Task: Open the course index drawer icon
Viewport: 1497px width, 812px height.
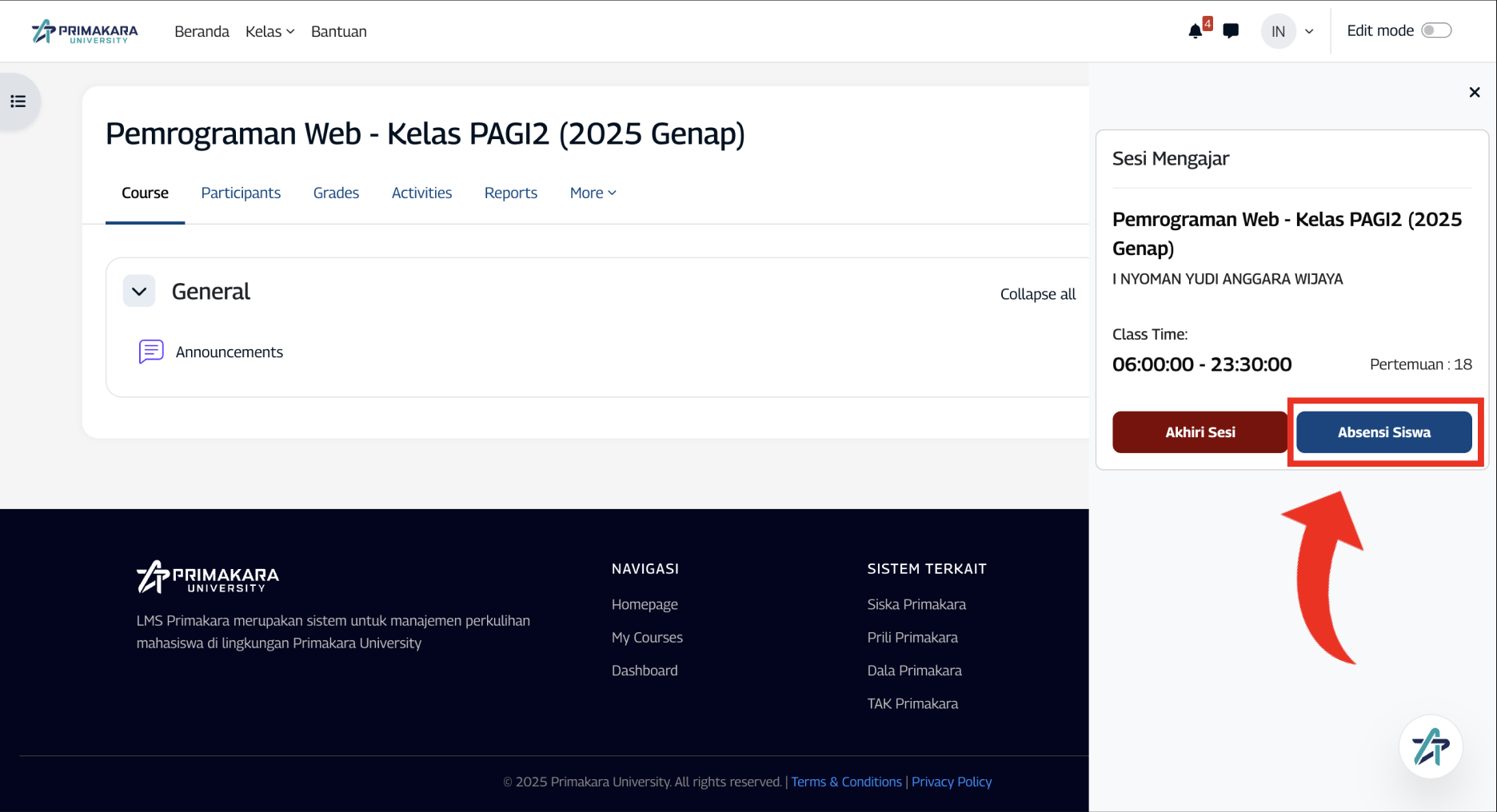Action: point(18,101)
